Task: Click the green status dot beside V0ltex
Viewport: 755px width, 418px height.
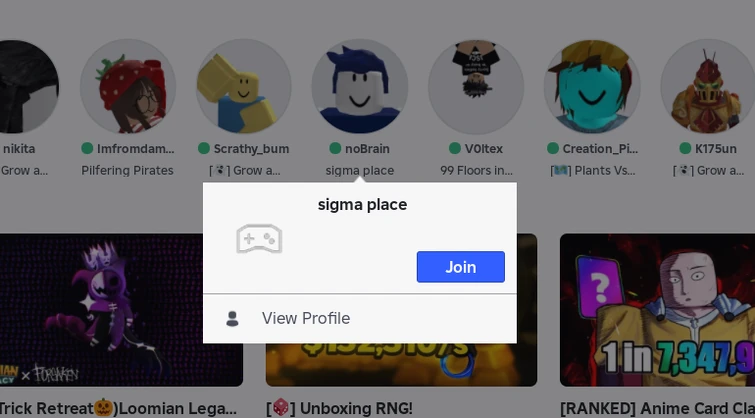Action: pos(455,148)
